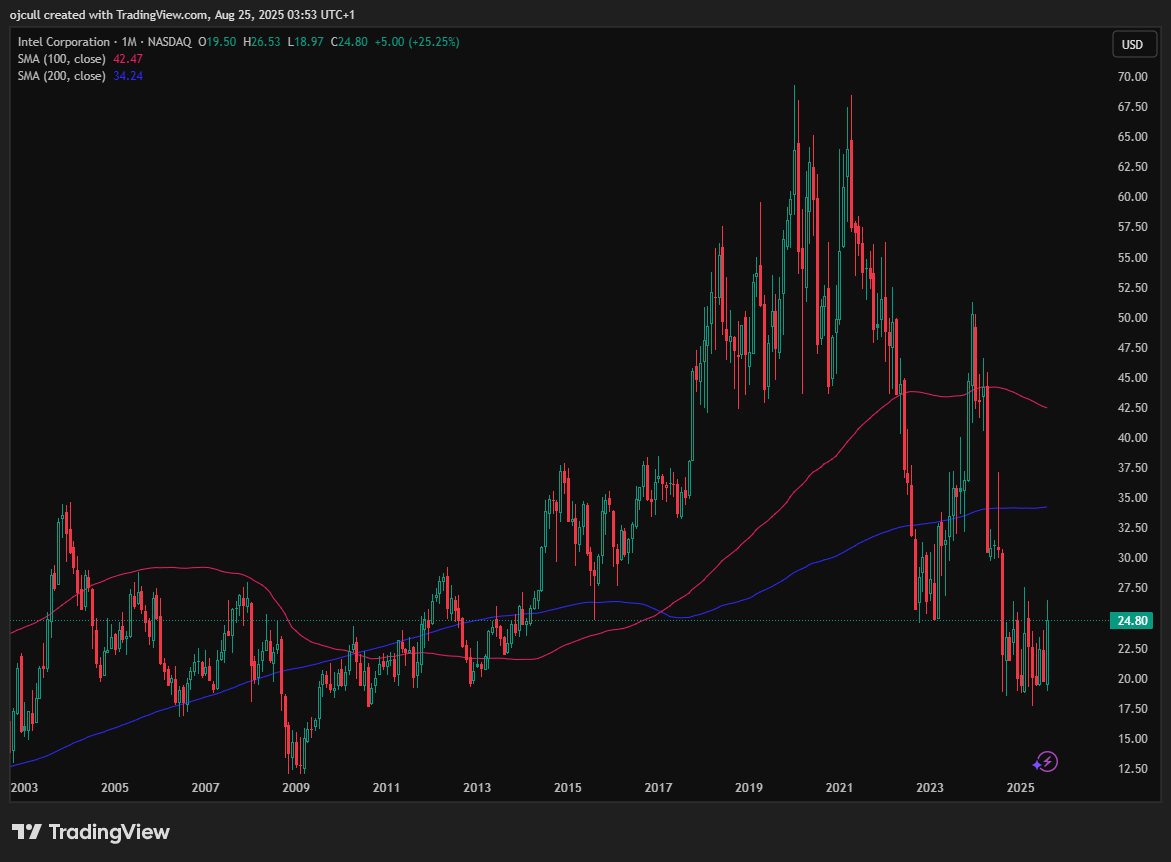Click the 50.00 price axis label
The height and width of the screenshot is (862, 1171).
click(1132, 317)
